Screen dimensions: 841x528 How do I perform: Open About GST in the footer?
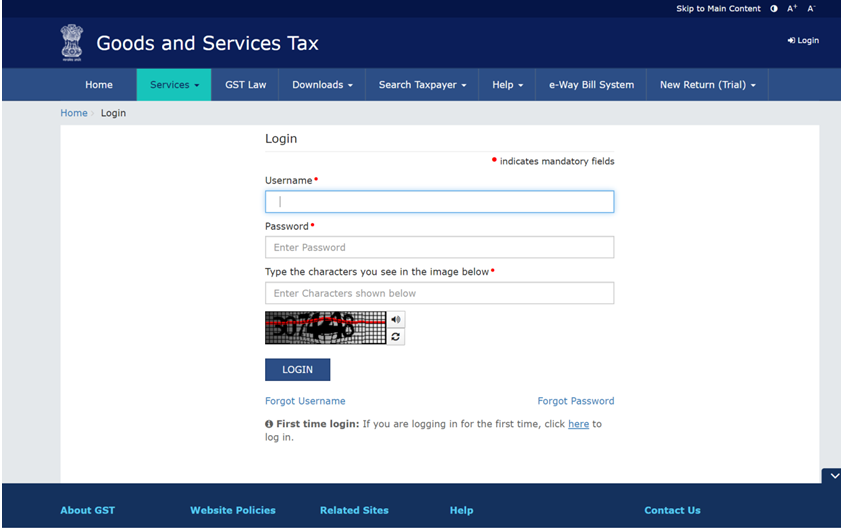click(x=87, y=510)
